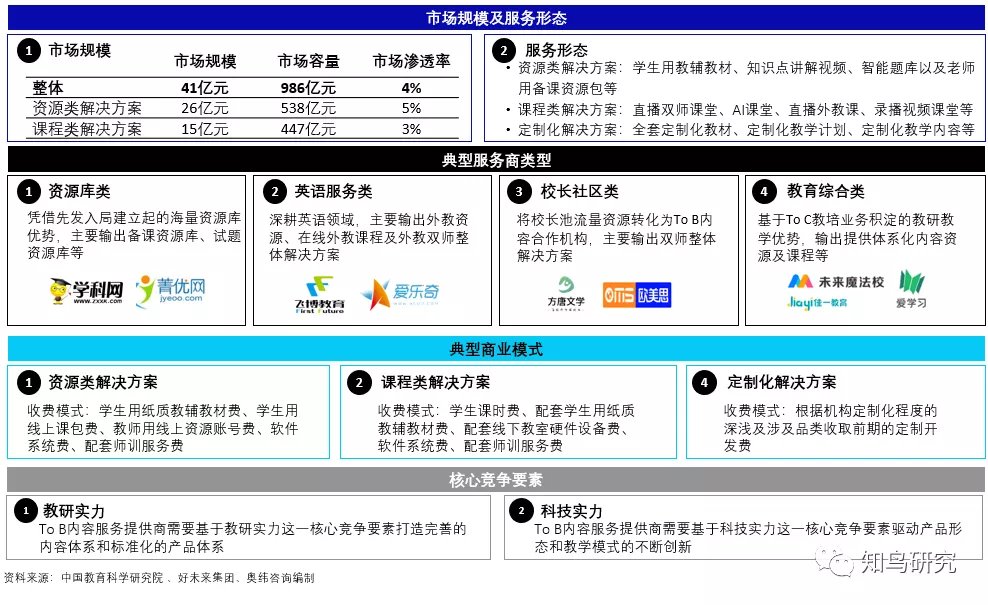The height and width of the screenshot is (605, 988).
Task: Click the gray 核心竞争要素 header bar
Action: (x=496, y=480)
